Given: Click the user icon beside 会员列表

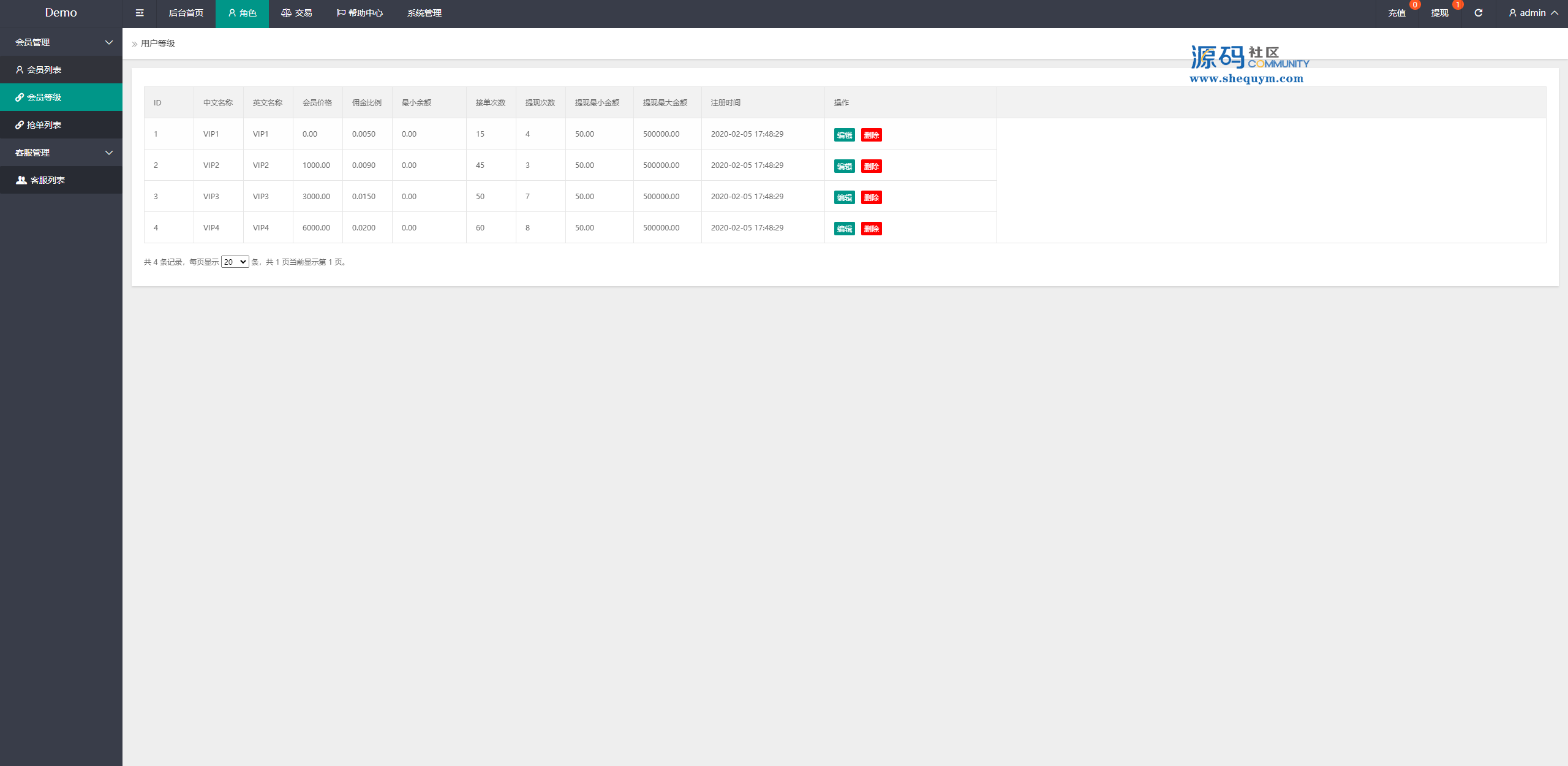Looking at the screenshot, I should pos(20,70).
